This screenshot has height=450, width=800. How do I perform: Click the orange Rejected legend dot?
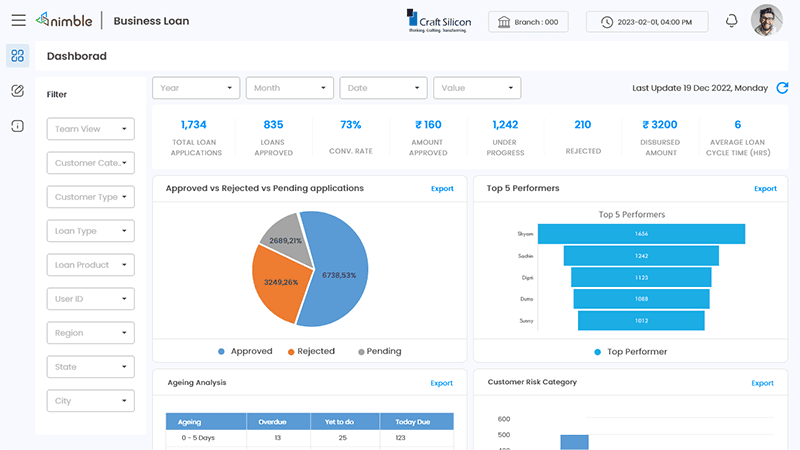tap(291, 352)
